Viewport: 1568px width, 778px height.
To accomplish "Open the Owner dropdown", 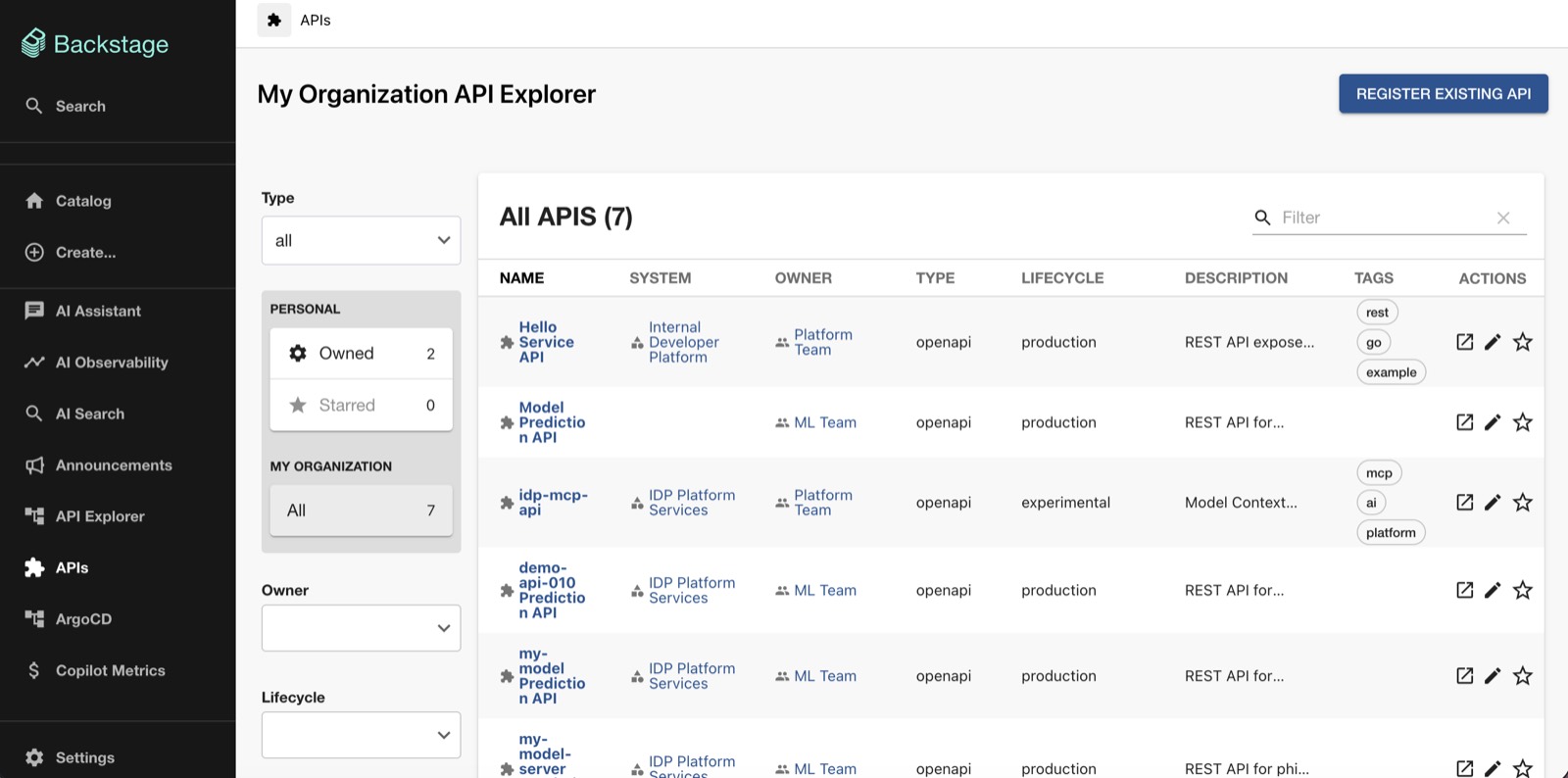I will point(361,628).
